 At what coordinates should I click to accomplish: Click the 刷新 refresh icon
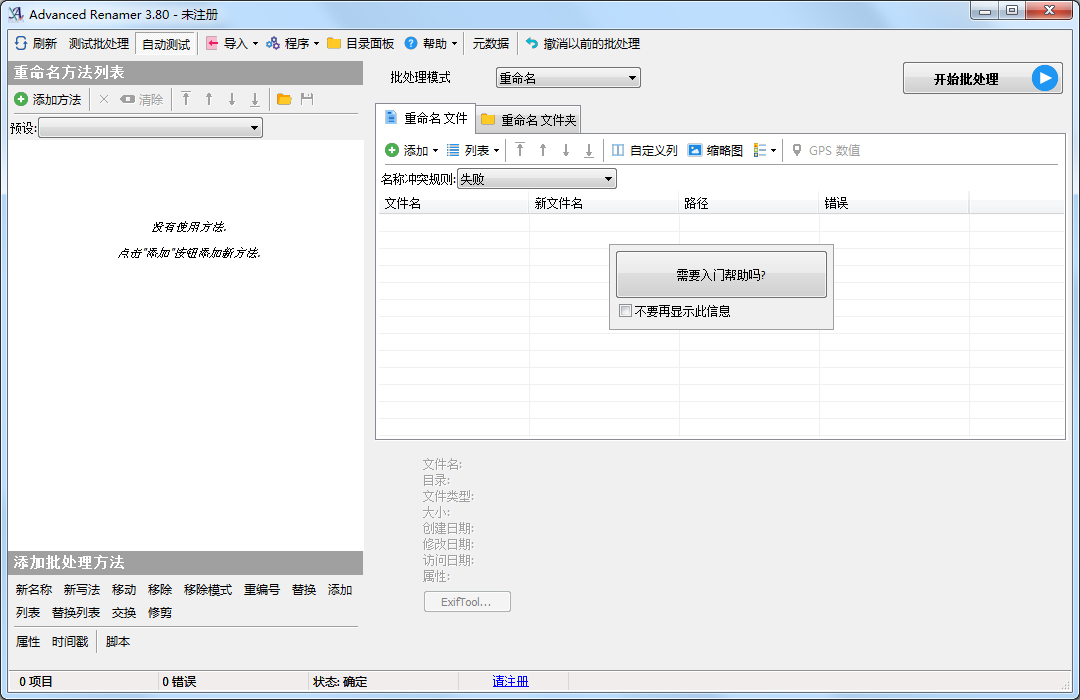click(x=20, y=44)
